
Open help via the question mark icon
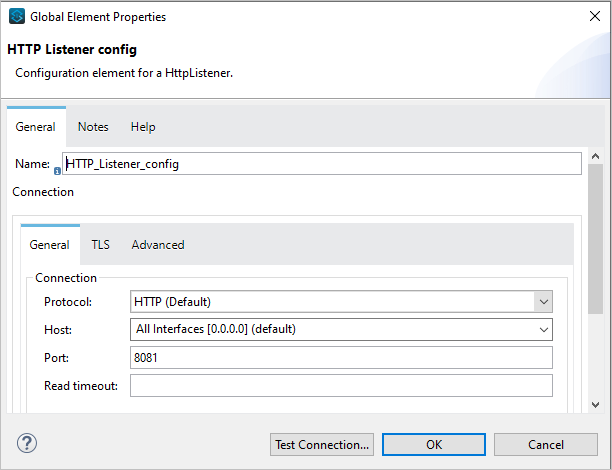tap(27, 442)
